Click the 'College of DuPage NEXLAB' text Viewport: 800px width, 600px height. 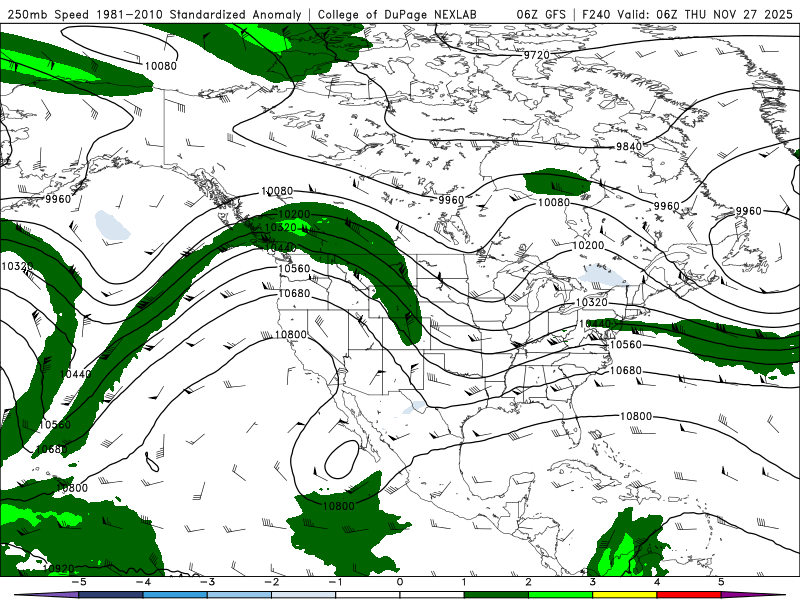tap(397, 14)
